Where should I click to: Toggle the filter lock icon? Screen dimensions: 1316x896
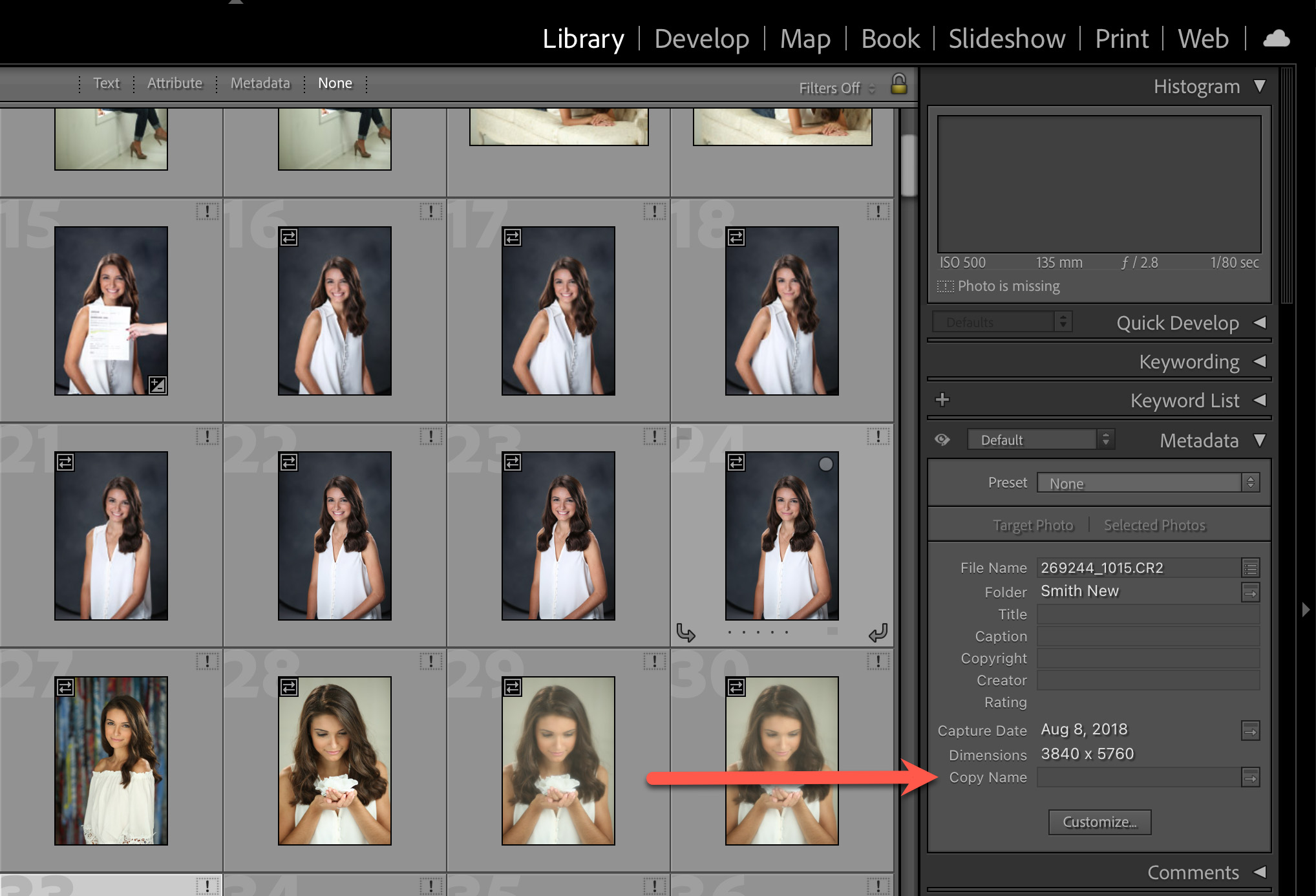tap(898, 85)
